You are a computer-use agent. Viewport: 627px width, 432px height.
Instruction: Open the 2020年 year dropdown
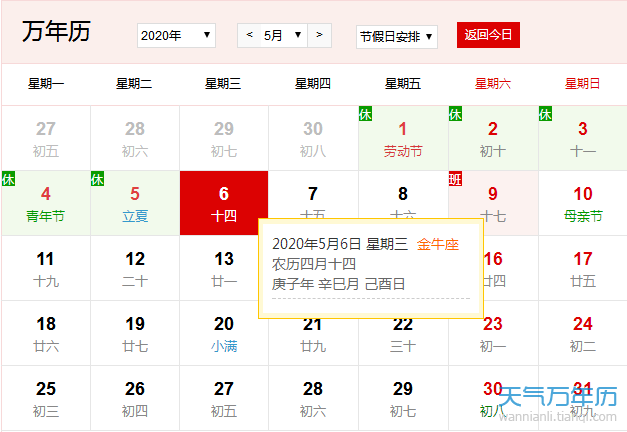(x=176, y=36)
